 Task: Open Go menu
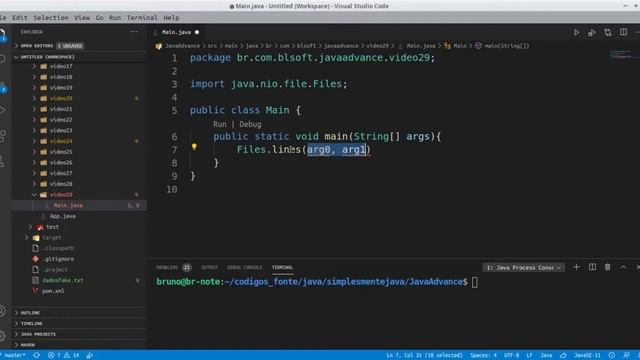pyautogui.click(x=100, y=18)
